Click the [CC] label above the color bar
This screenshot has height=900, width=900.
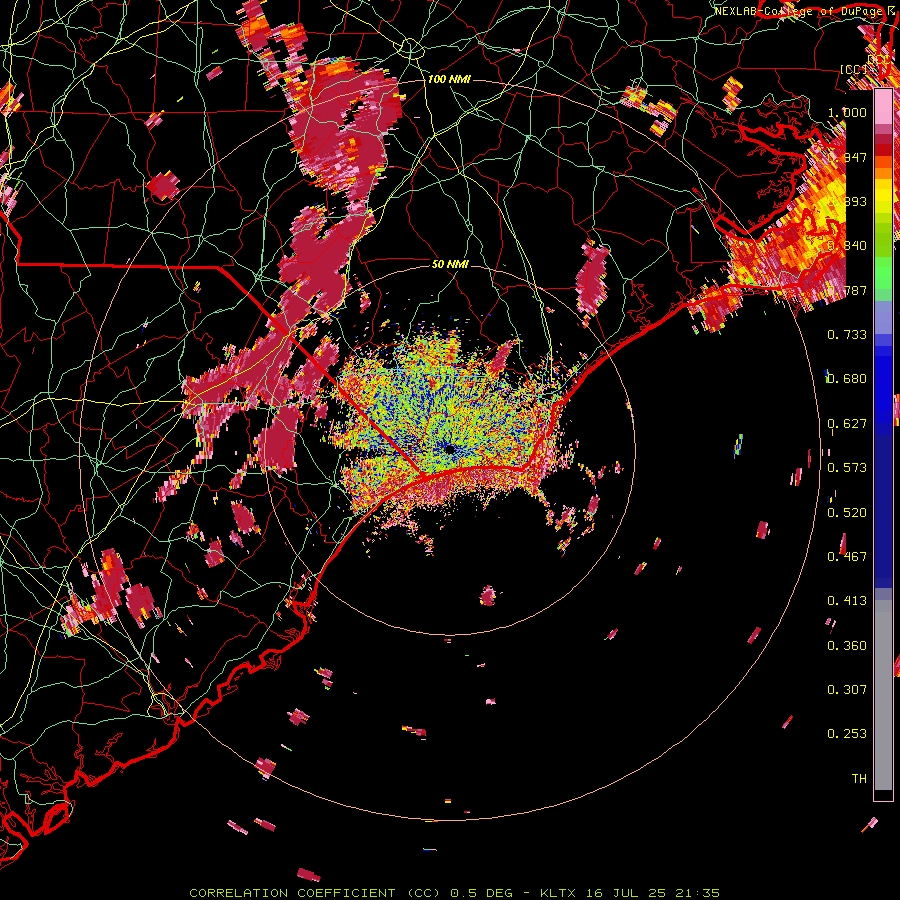coord(854,69)
